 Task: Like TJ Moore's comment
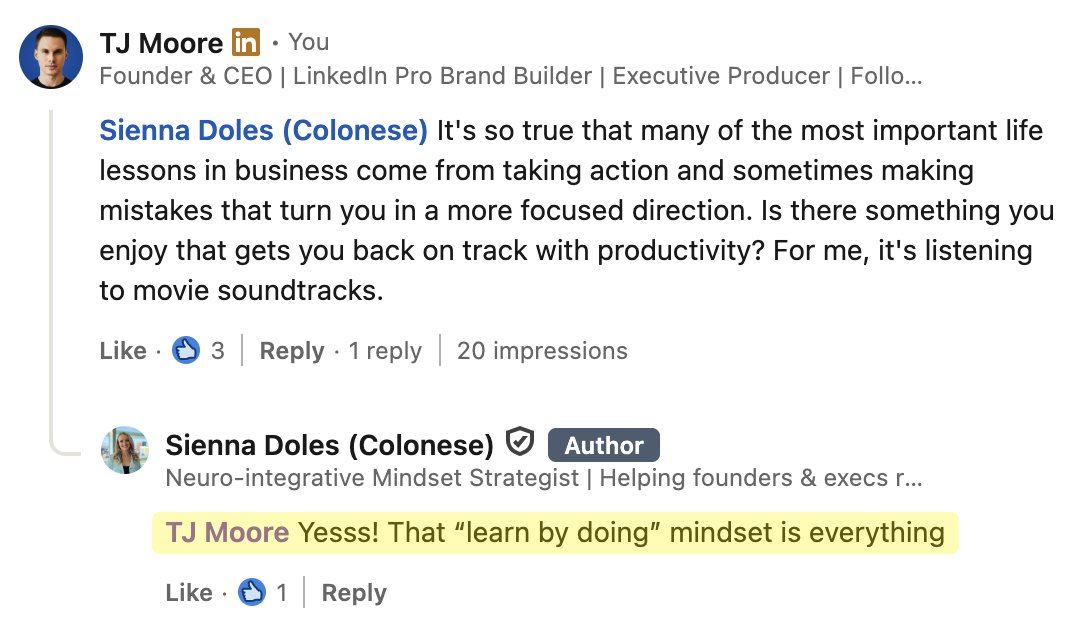point(123,351)
